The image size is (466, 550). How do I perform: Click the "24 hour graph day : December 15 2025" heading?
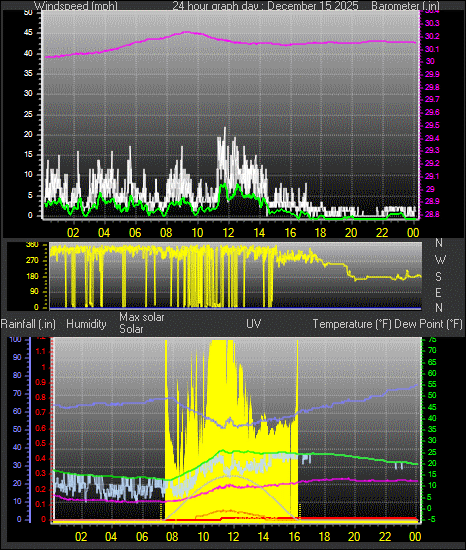point(265,6)
